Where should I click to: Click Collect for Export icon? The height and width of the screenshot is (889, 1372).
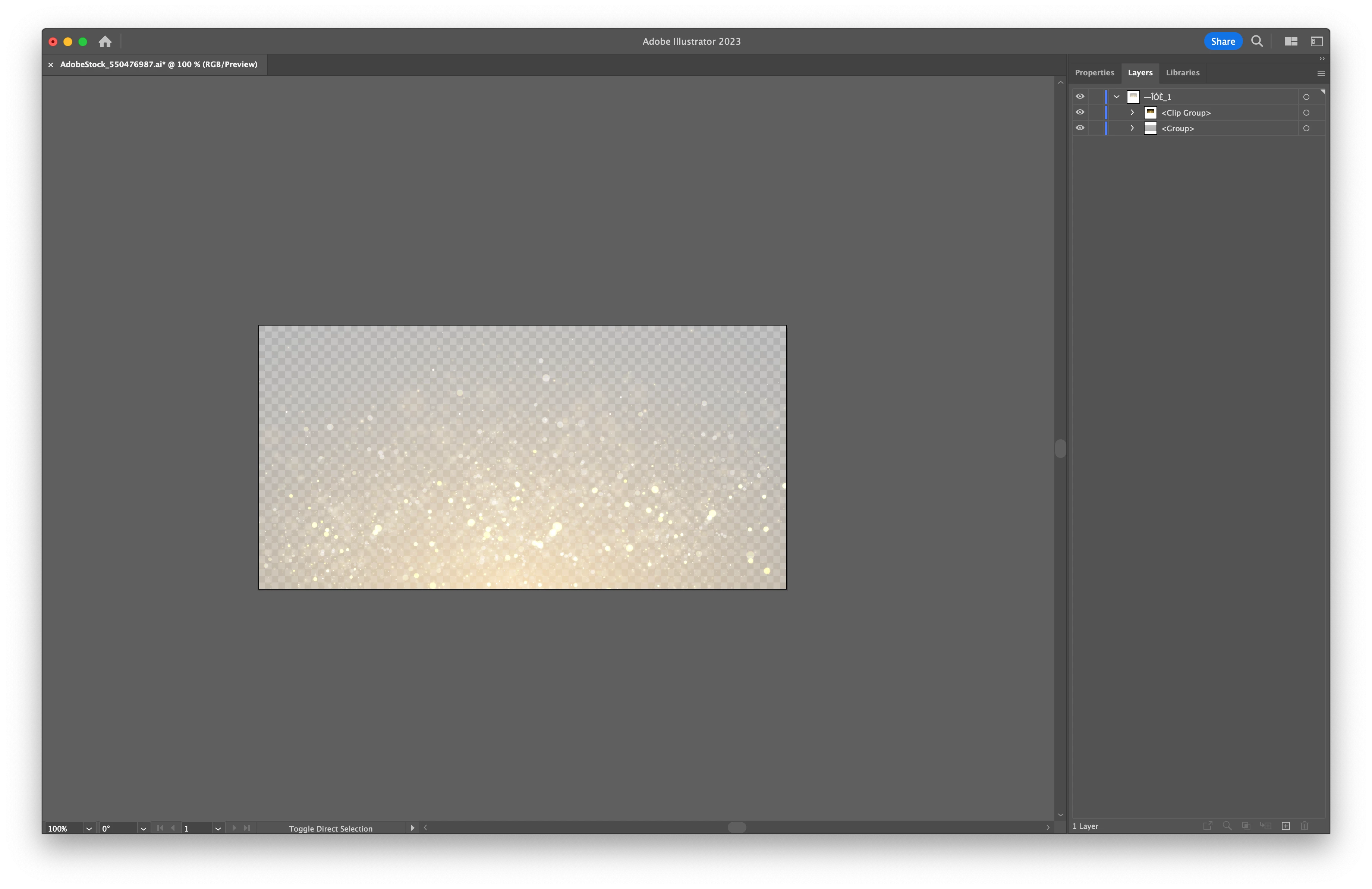click(x=1208, y=826)
